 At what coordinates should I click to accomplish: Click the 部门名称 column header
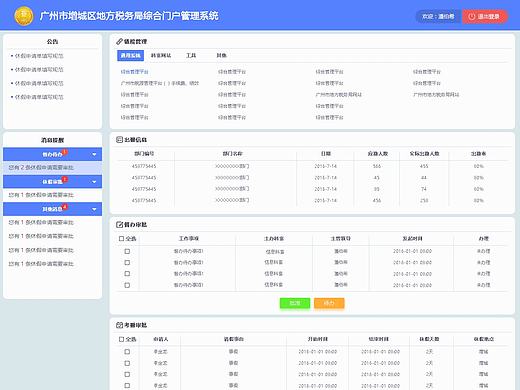point(232,154)
